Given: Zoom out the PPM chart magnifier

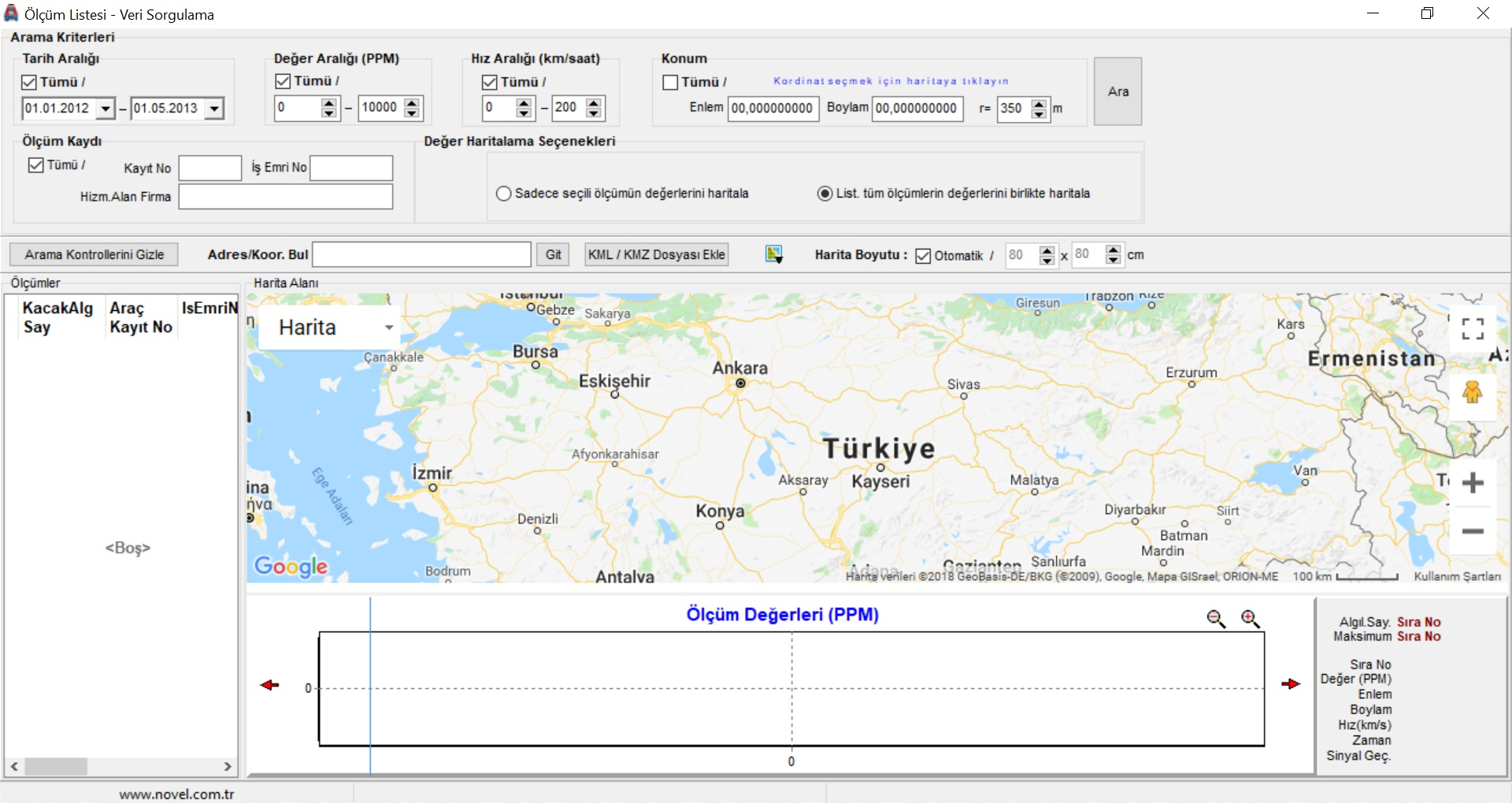Looking at the screenshot, I should 1216,619.
